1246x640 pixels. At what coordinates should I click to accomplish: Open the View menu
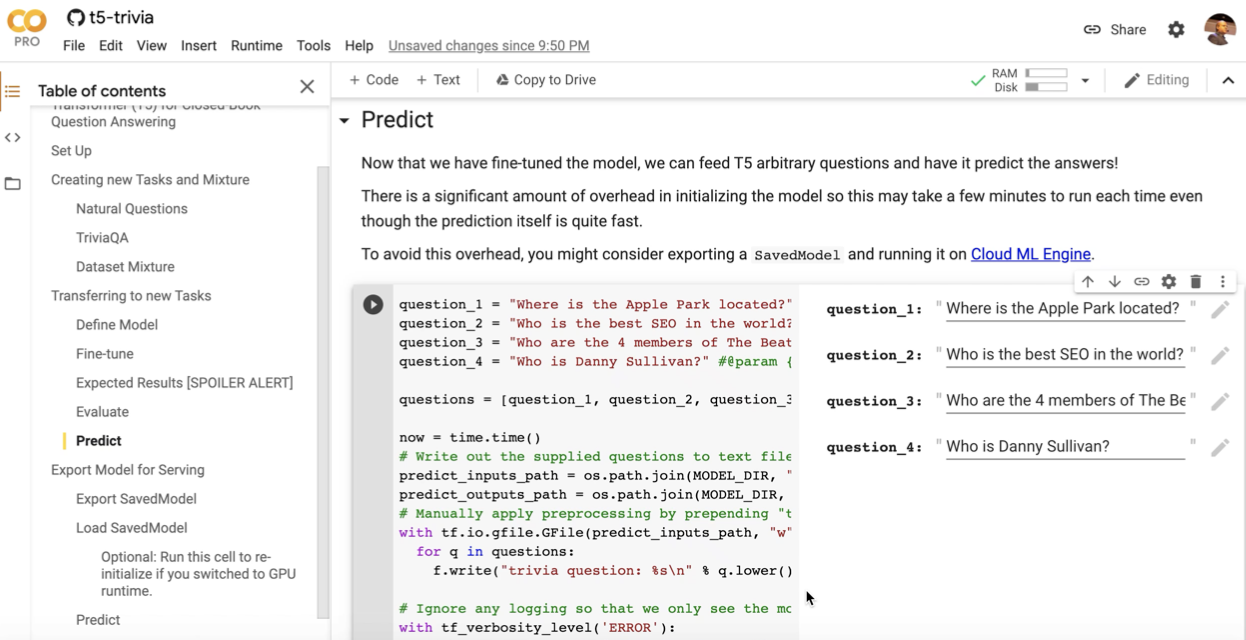pyautogui.click(x=152, y=46)
